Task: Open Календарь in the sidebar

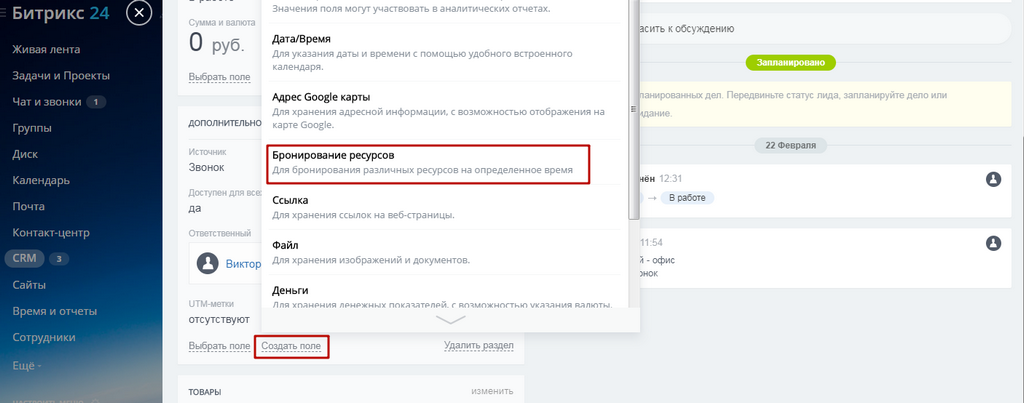Action: point(41,180)
